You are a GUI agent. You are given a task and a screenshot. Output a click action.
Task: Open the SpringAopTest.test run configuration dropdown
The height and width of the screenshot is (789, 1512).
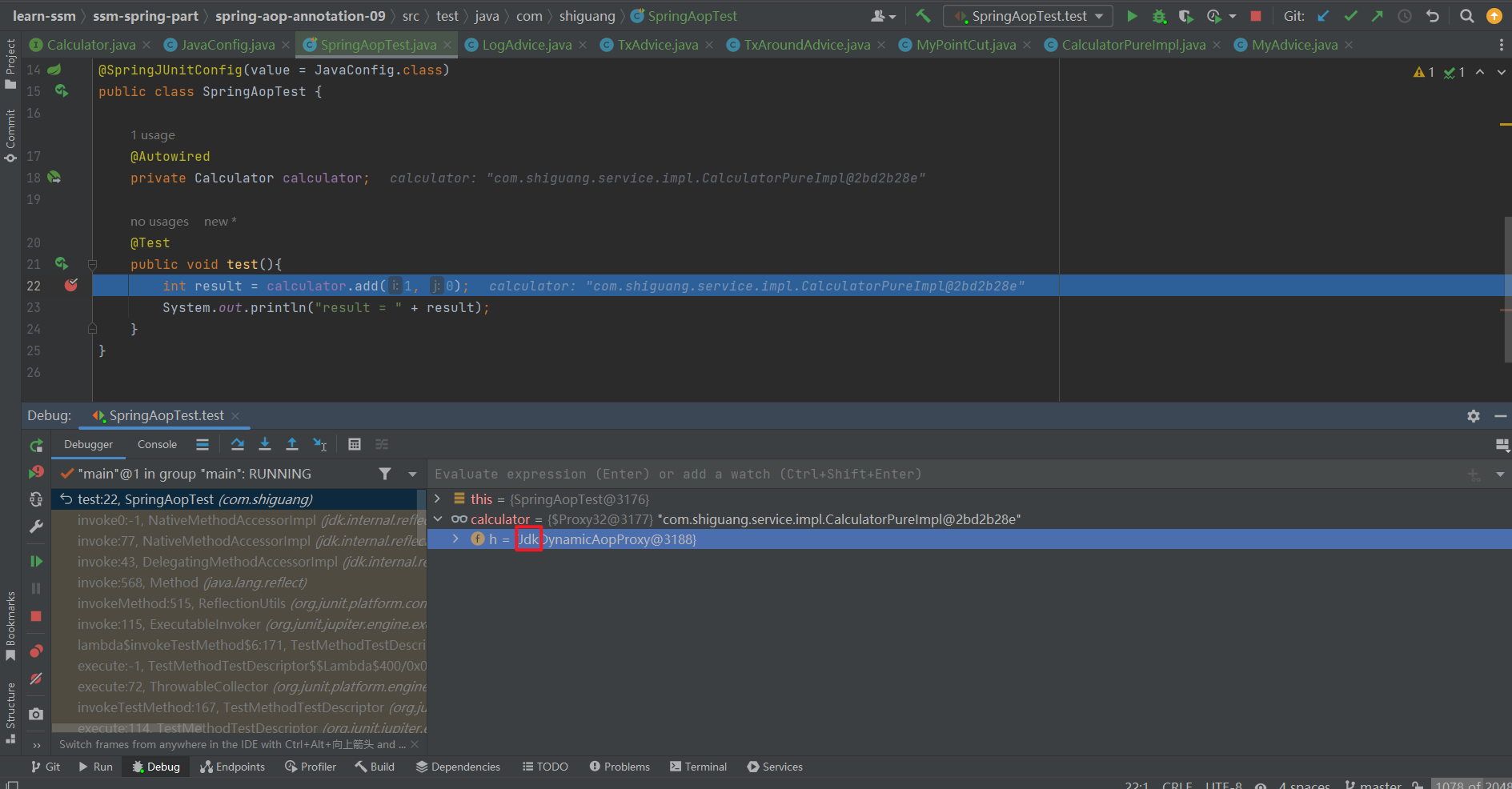[x=1029, y=16]
